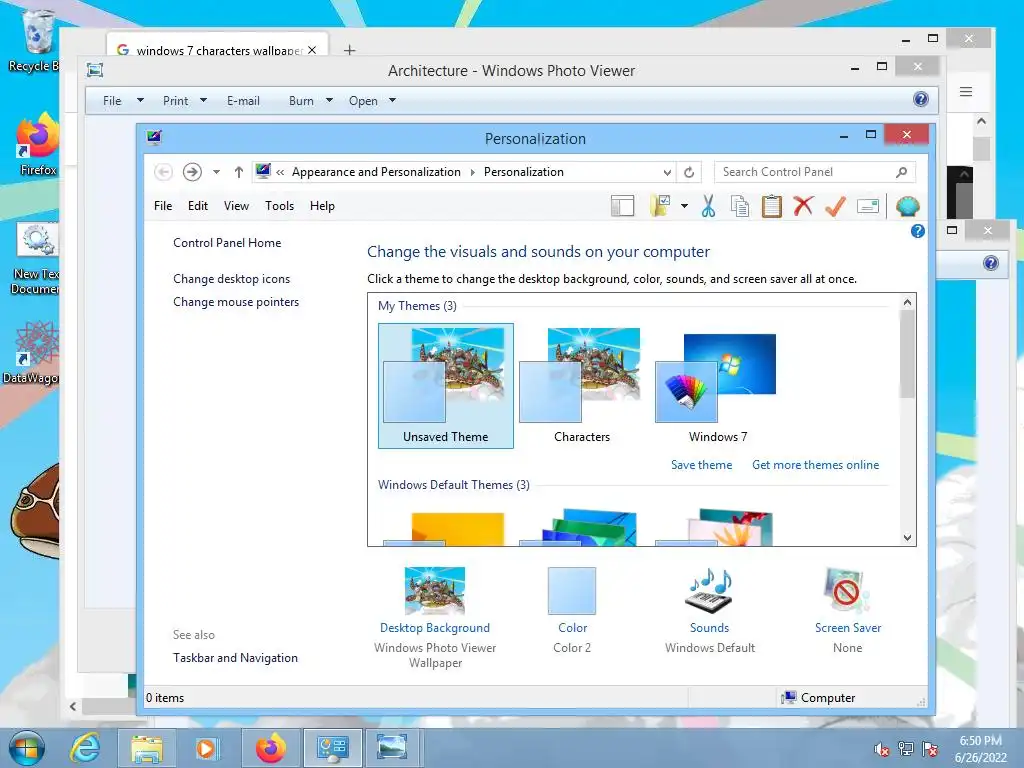Open recent locations dropdown beside Forward arrow
1024x768 pixels.
[x=216, y=172]
